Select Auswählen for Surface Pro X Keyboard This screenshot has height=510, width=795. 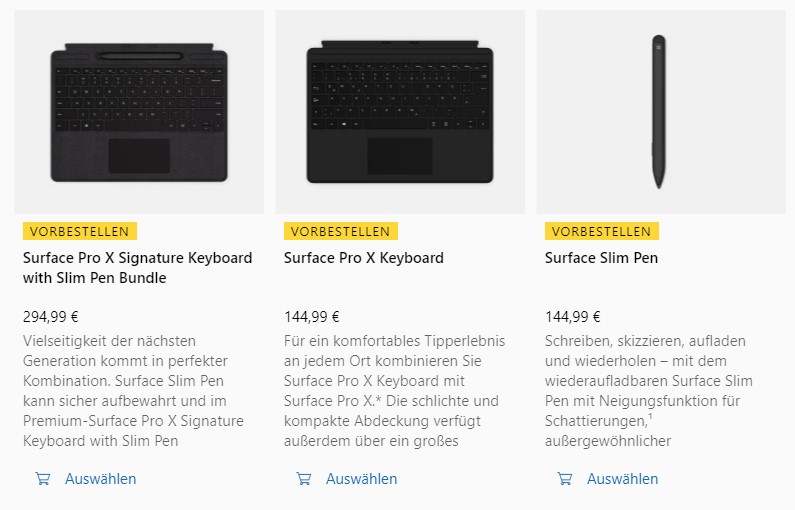tap(362, 479)
